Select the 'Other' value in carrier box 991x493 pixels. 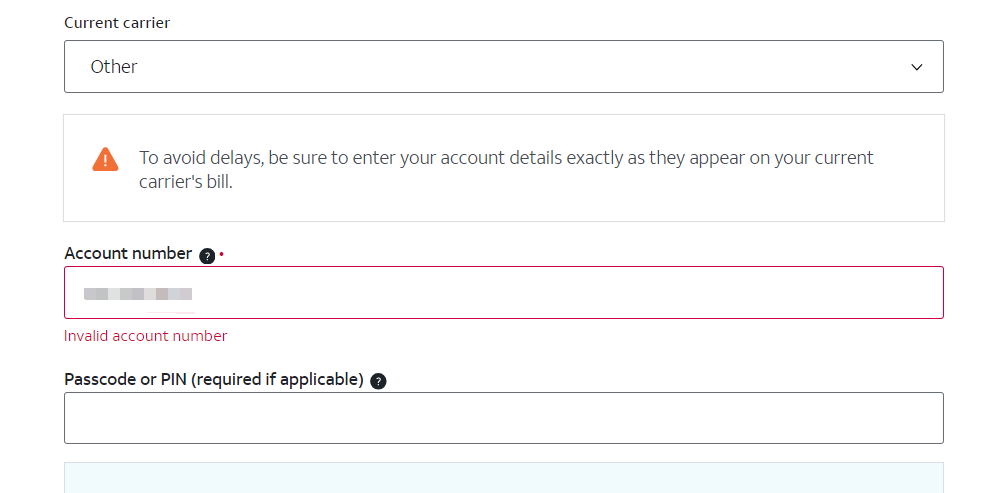coord(114,66)
